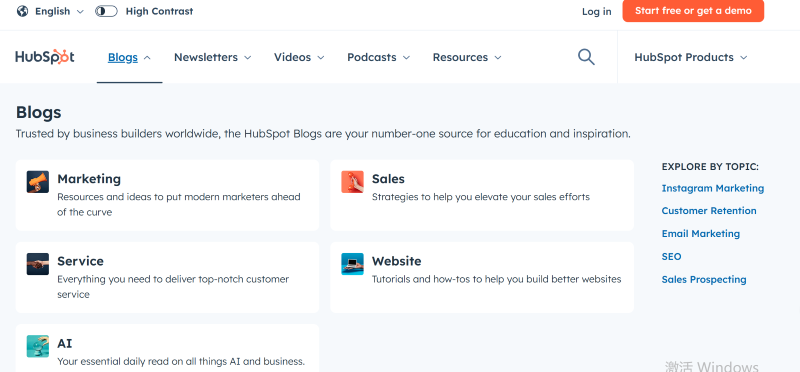Open the Sales blog title
Image resolution: width=800 pixels, height=372 pixels.
point(388,179)
